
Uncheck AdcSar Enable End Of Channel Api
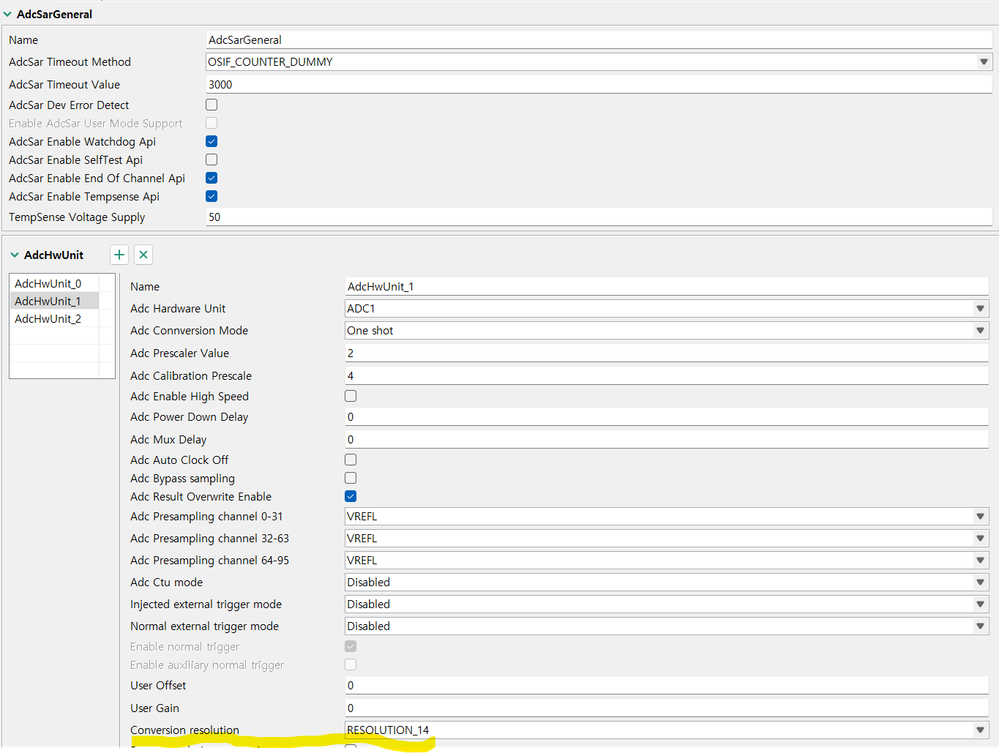[x=212, y=178]
